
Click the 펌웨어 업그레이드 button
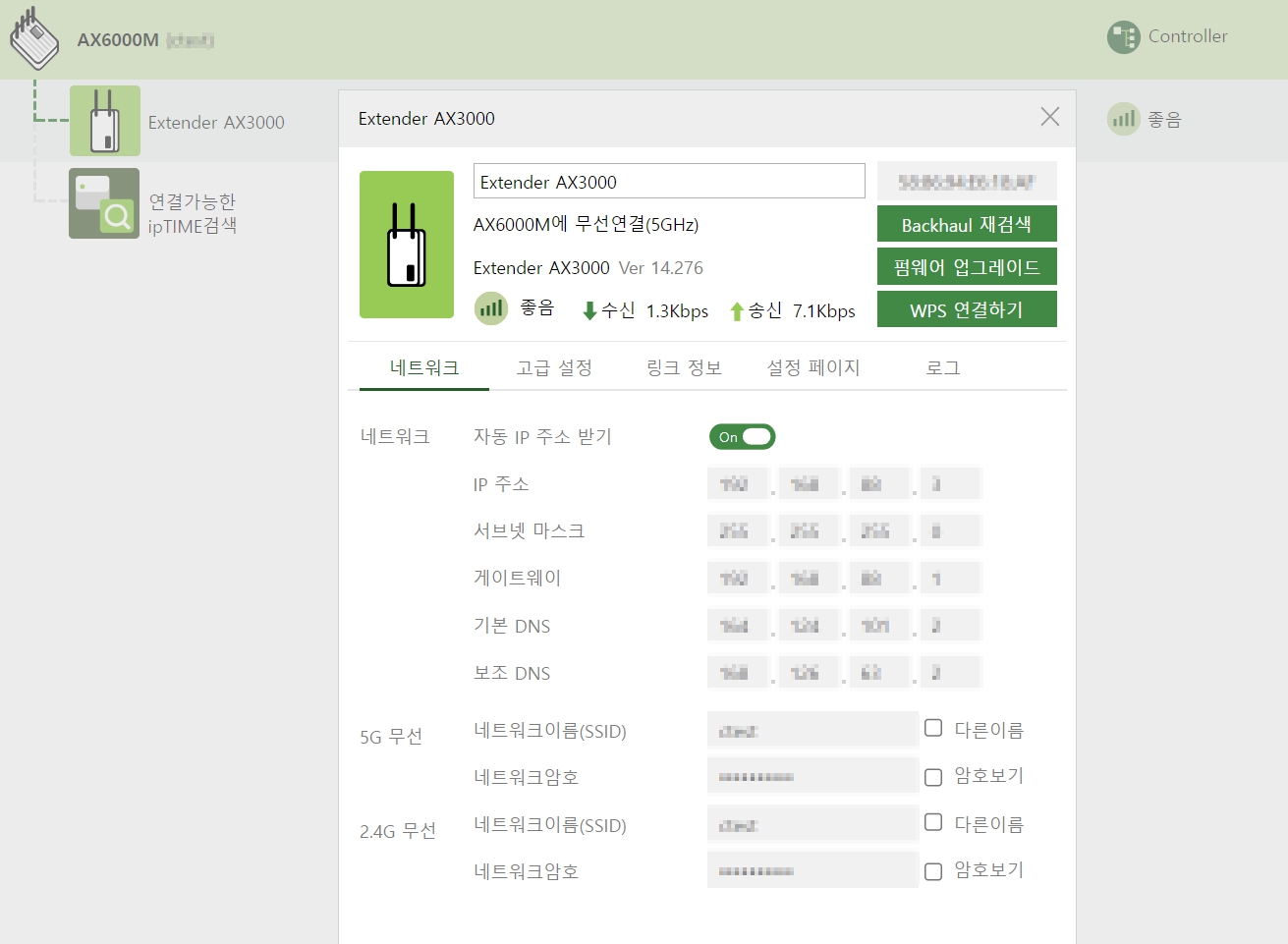coord(967,266)
